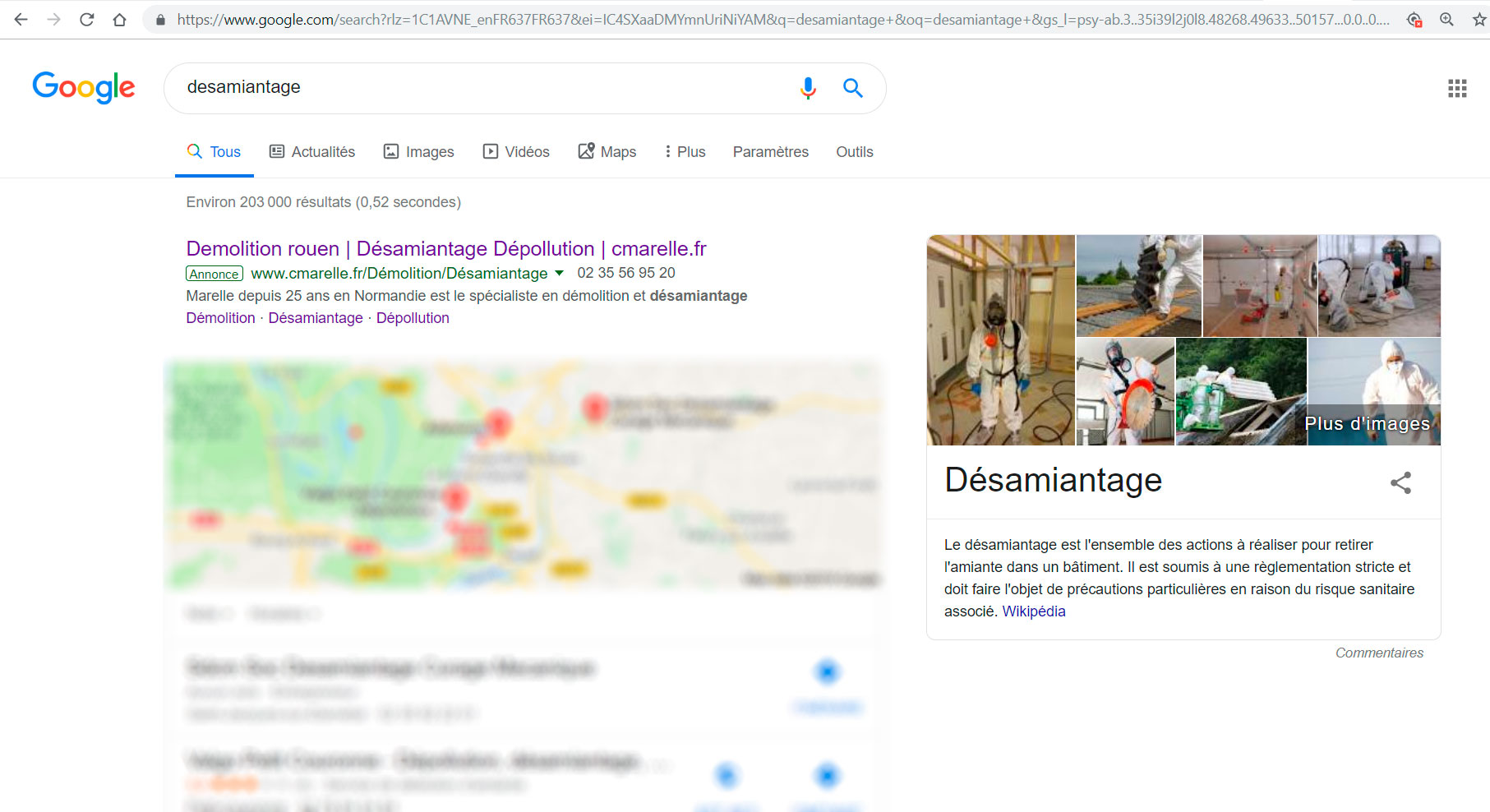Open Paramètres search settings
This screenshot has height=812, width=1490.
pos(771,152)
